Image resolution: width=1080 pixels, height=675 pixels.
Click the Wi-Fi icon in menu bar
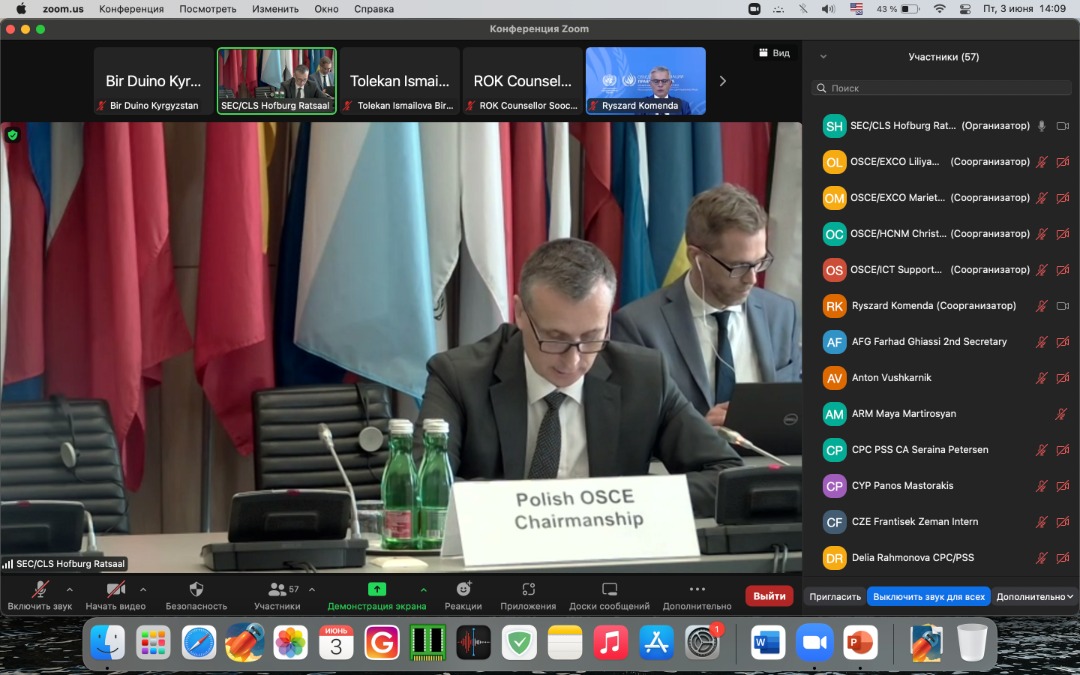(939, 9)
